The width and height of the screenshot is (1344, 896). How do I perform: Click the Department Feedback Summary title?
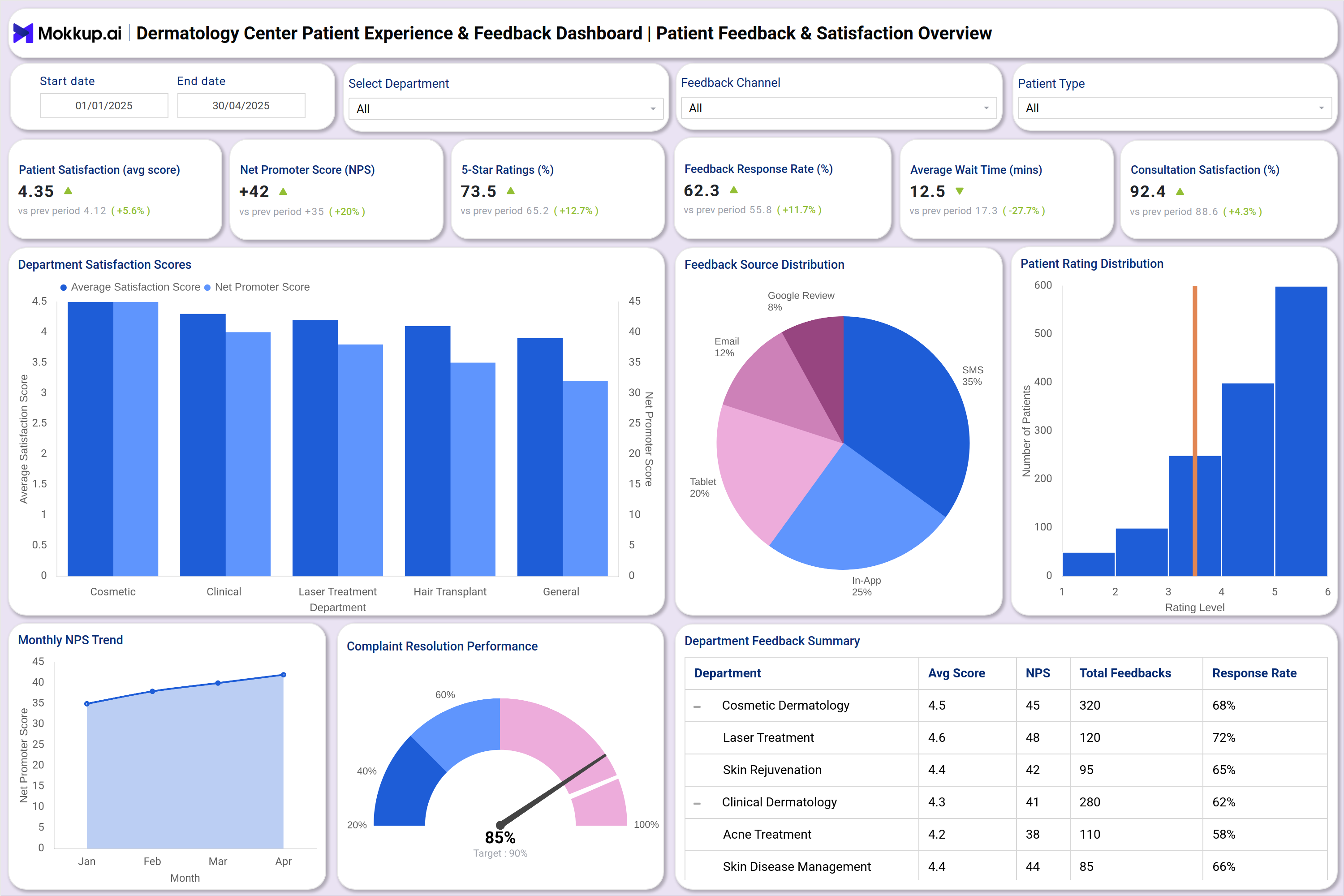click(772, 641)
